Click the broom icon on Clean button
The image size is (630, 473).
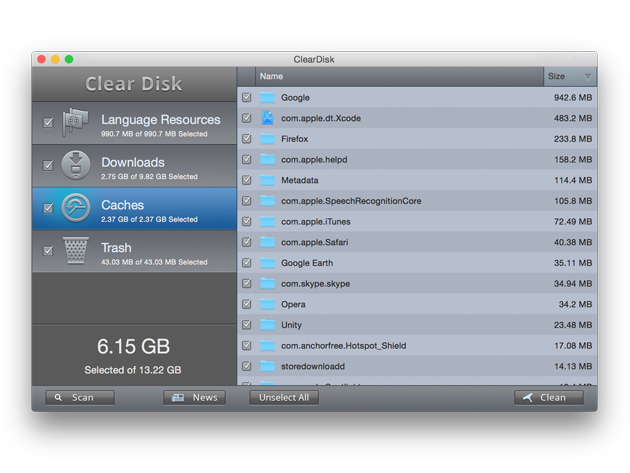pyautogui.click(x=528, y=397)
